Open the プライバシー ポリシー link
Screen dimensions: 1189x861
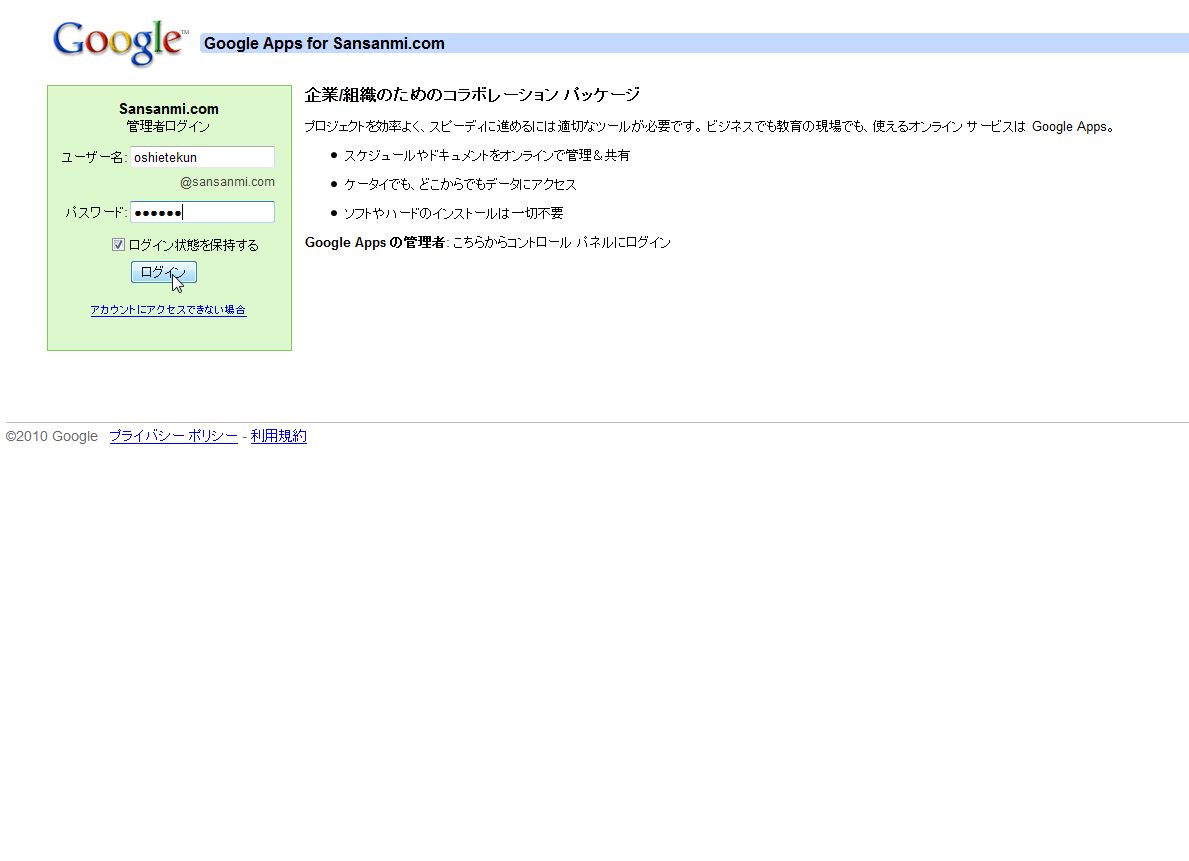[x=174, y=436]
